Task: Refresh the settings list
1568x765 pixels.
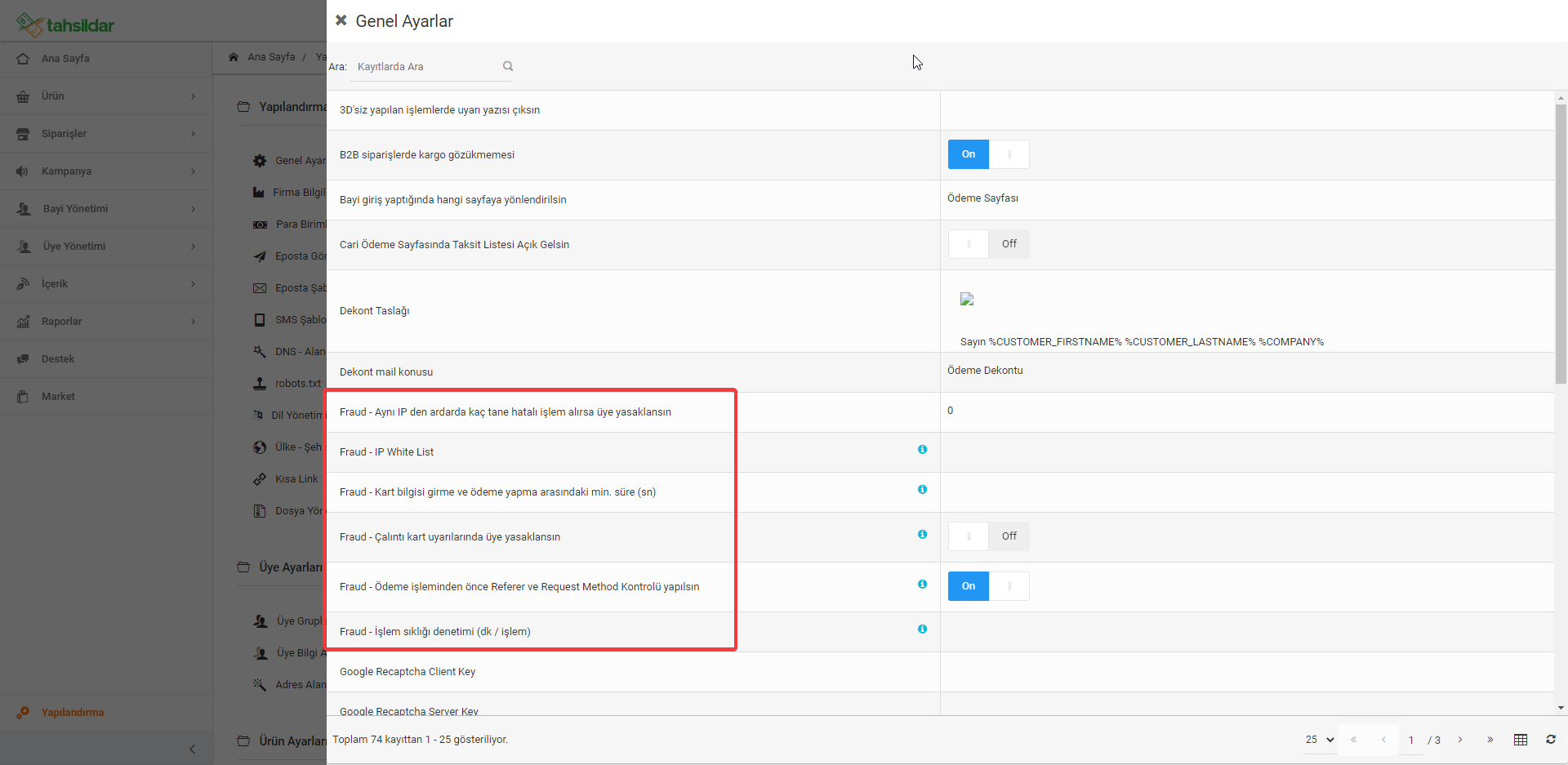Action: [1551, 740]
